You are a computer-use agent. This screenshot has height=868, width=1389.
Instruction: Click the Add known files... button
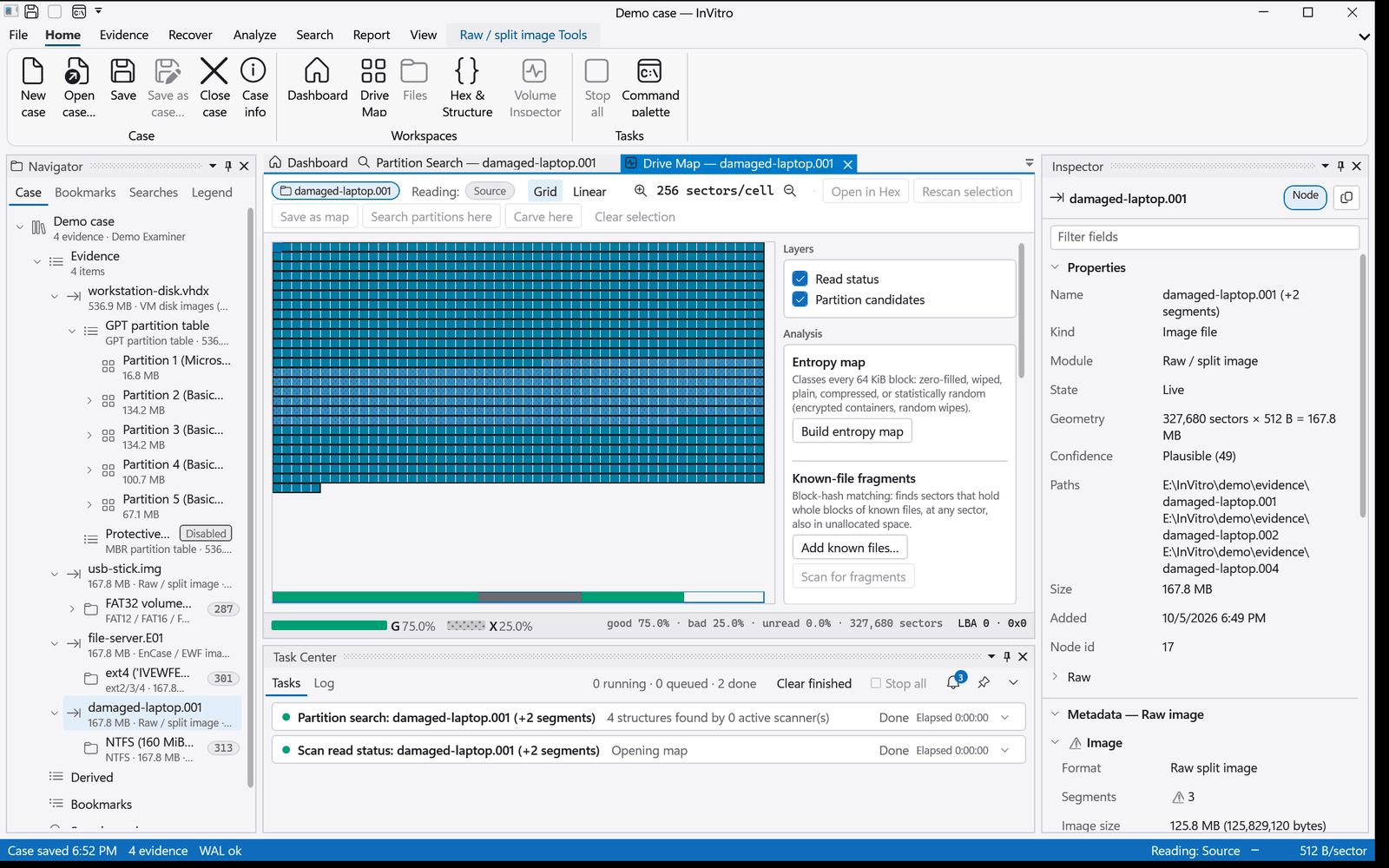point(850,548)
